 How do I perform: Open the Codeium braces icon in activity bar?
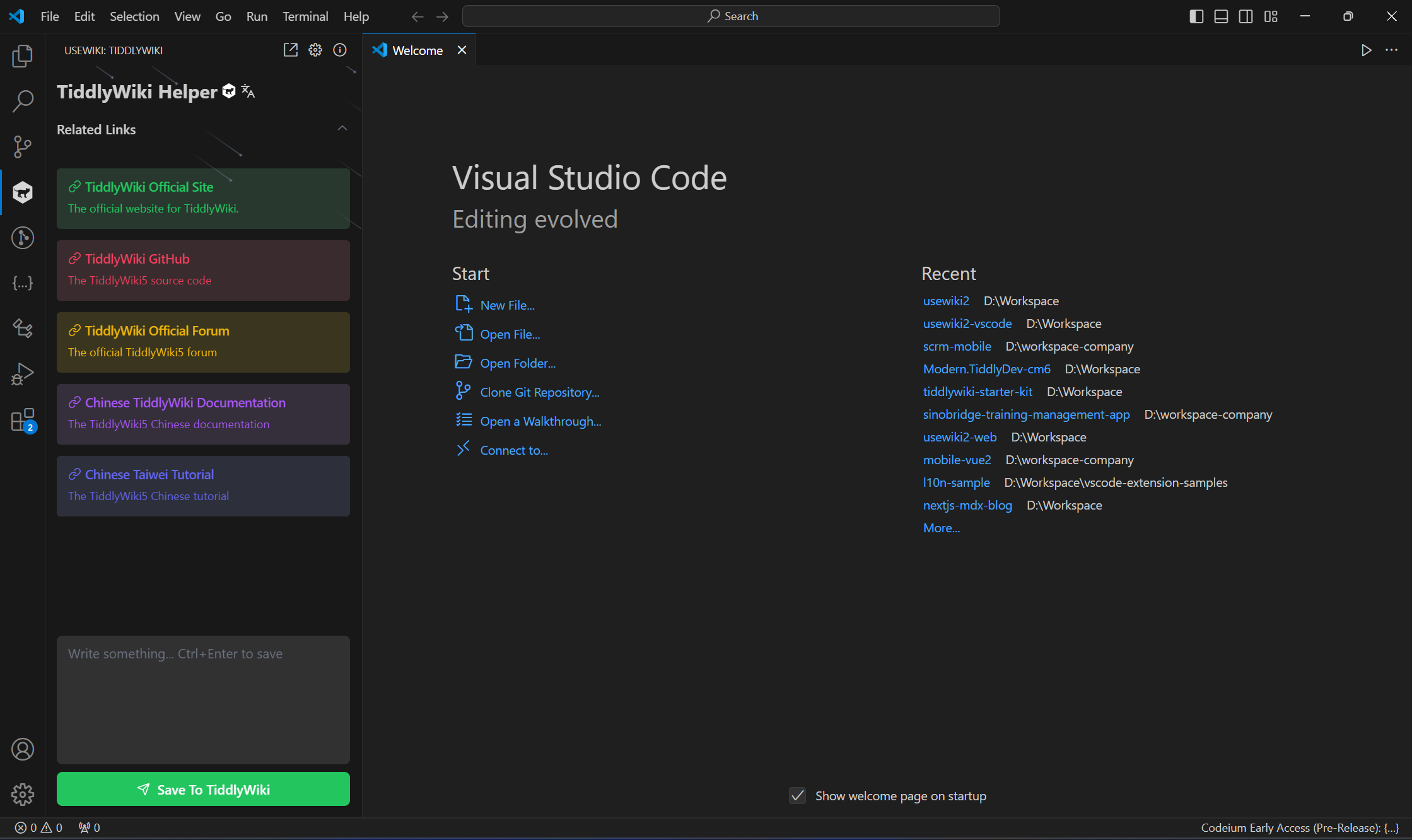point(23,283)
